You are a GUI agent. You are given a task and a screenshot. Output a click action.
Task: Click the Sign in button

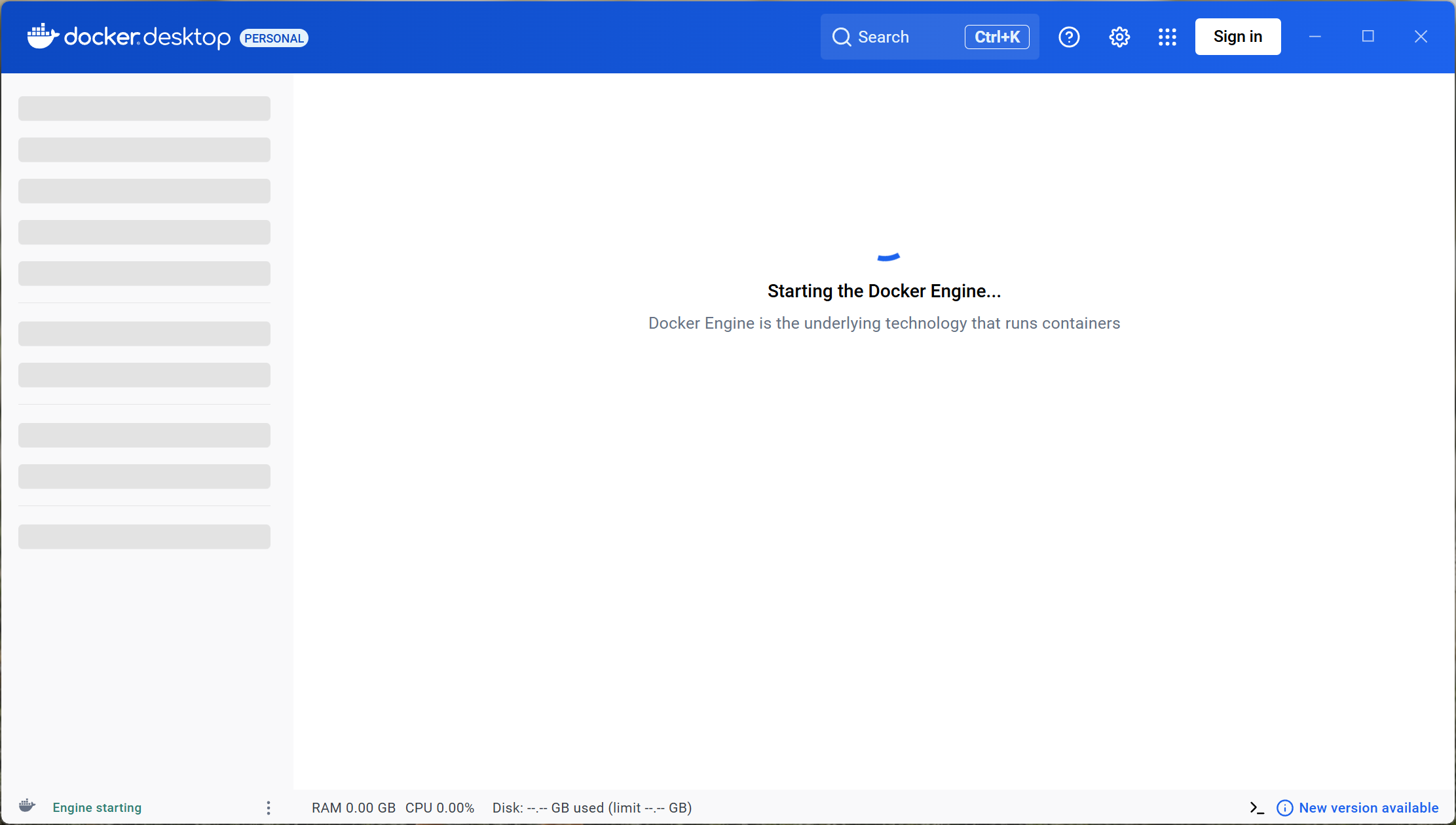coord(1238,37)
